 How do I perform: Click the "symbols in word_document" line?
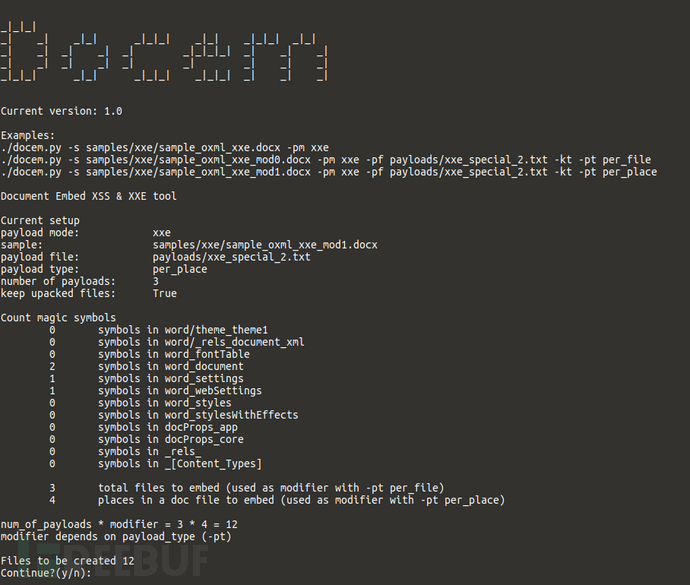click(171, 367)
